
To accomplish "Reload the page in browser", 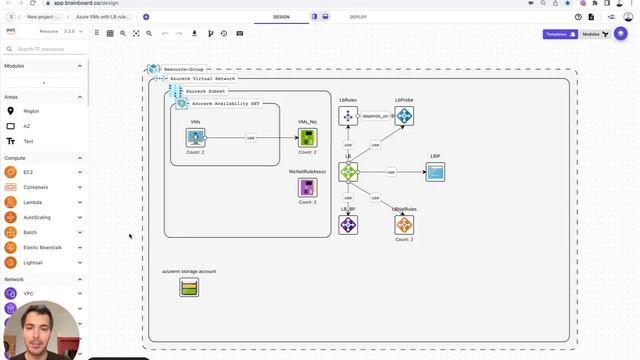I will click(x=33, y=3).
